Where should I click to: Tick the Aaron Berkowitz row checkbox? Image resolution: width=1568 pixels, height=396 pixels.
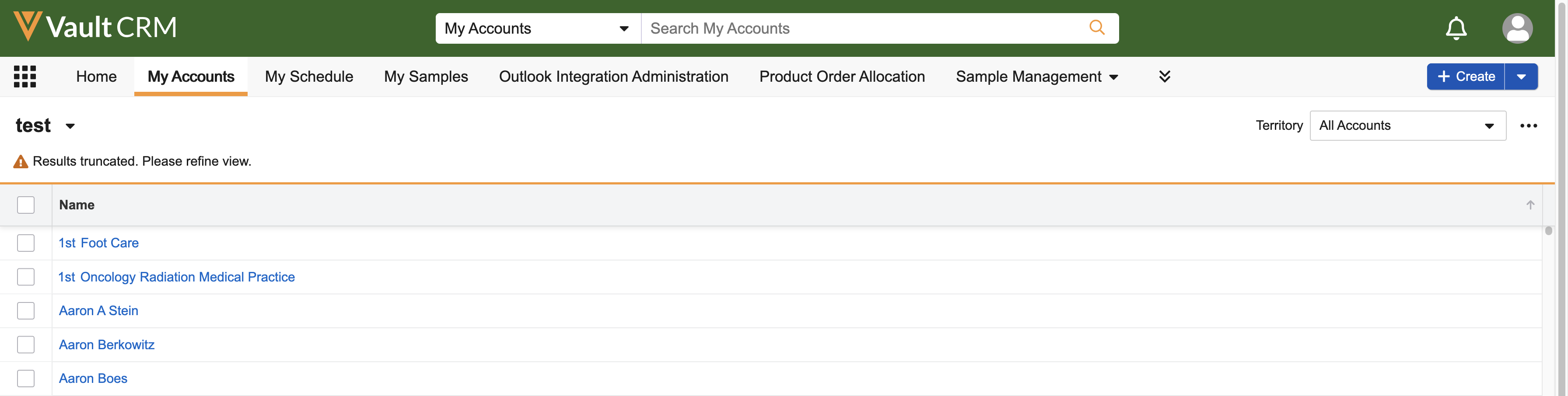[x=25, y=344]
